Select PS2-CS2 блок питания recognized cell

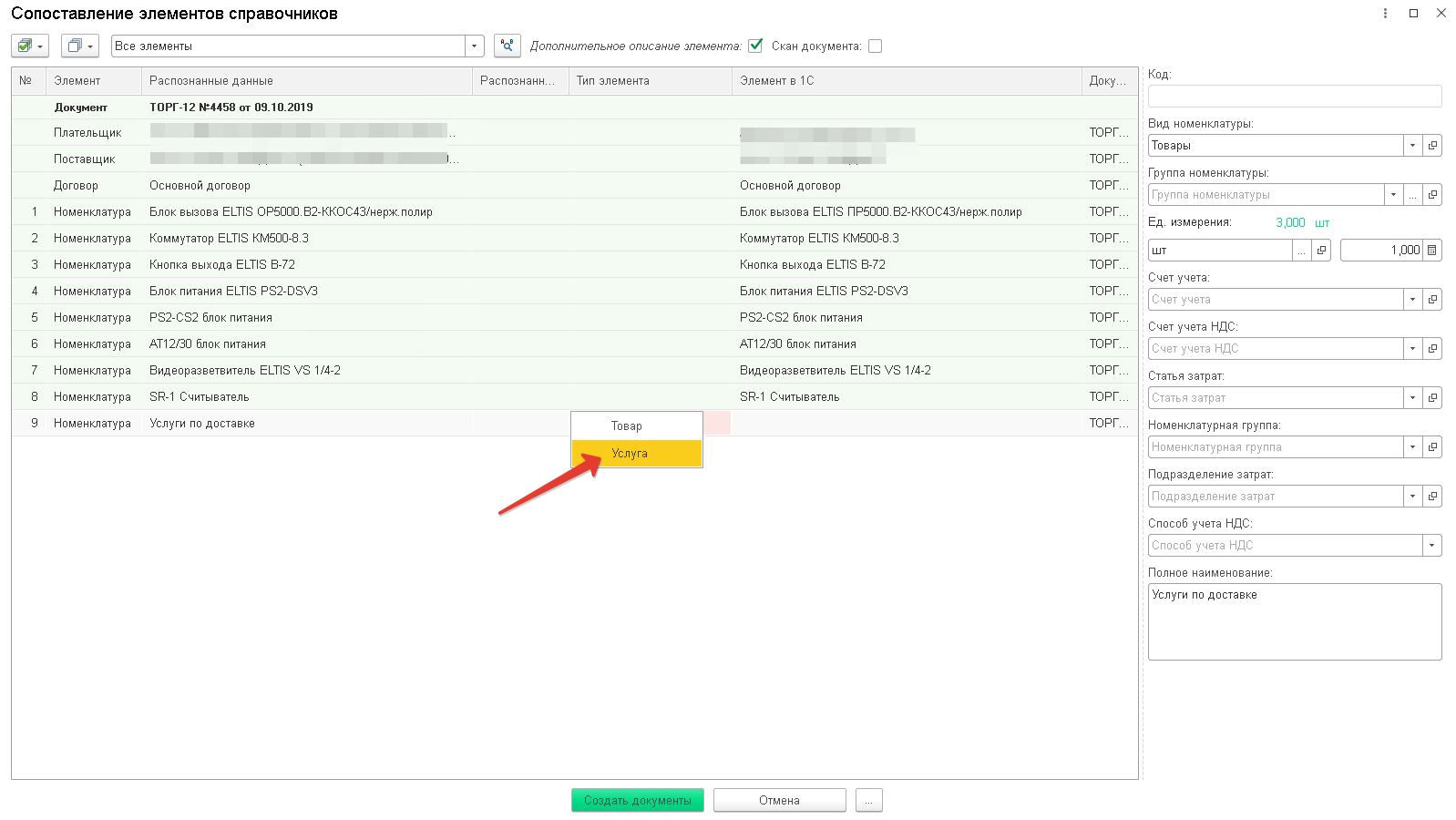pos(307,318)
